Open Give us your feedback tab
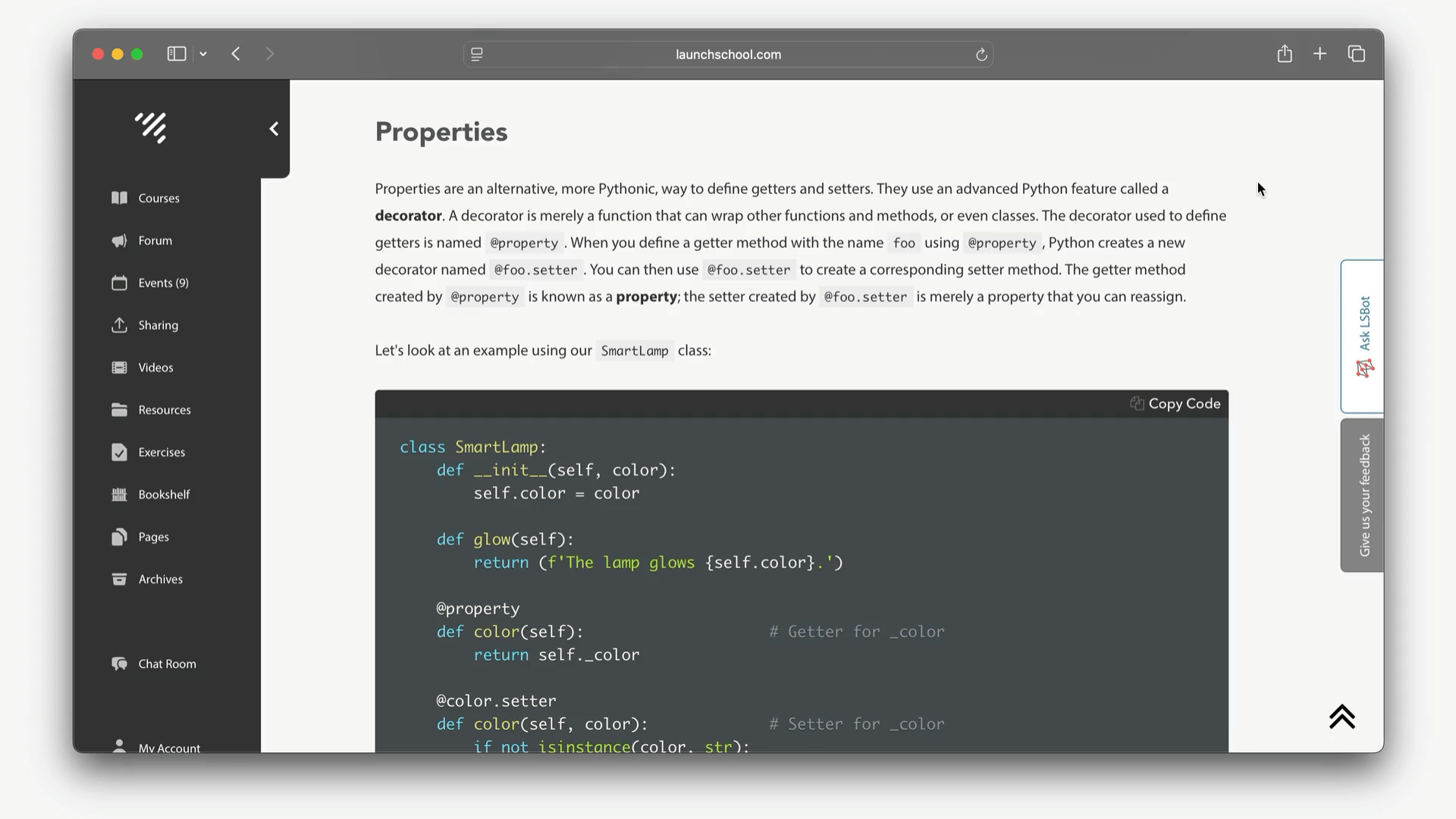The width and height of the screenshot is (1456, 819). click(1363, 494)
